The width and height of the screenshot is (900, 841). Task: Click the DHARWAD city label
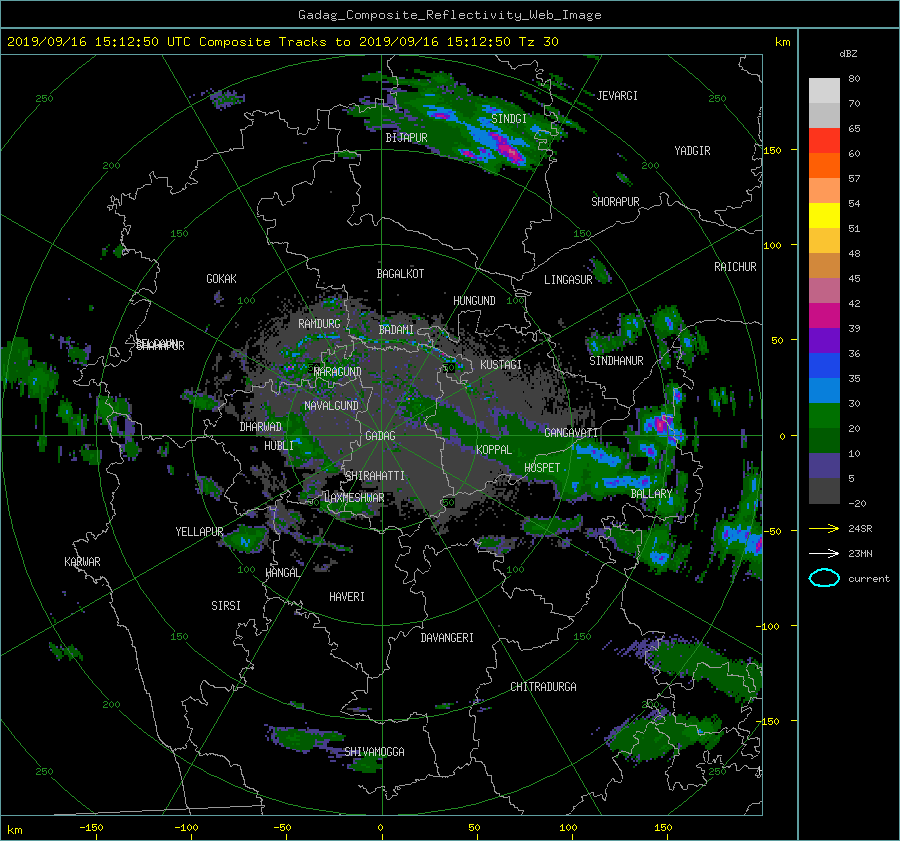pyautogui.click(x=260, y=427)
